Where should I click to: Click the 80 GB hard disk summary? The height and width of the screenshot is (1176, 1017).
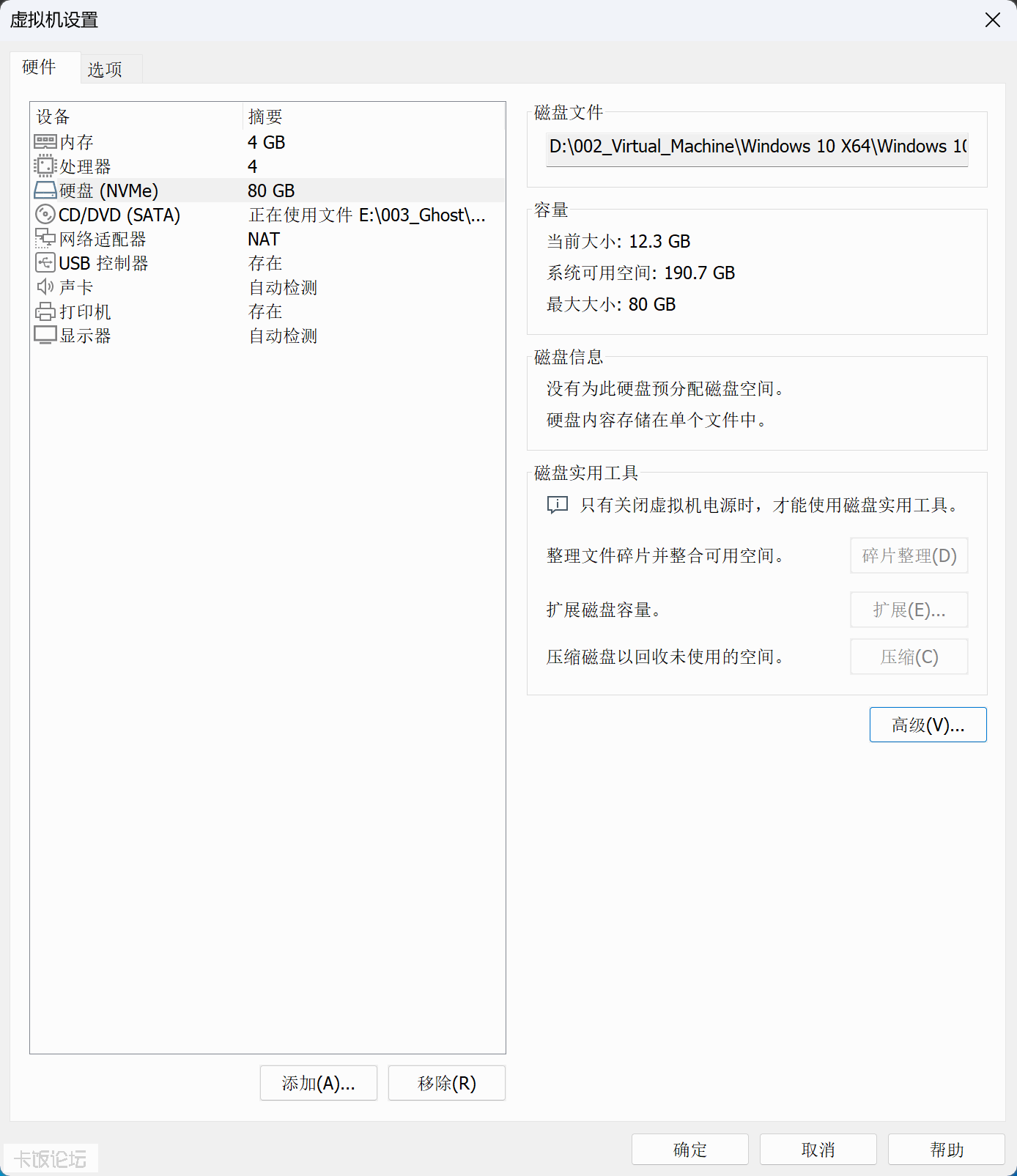pos(271,191)
